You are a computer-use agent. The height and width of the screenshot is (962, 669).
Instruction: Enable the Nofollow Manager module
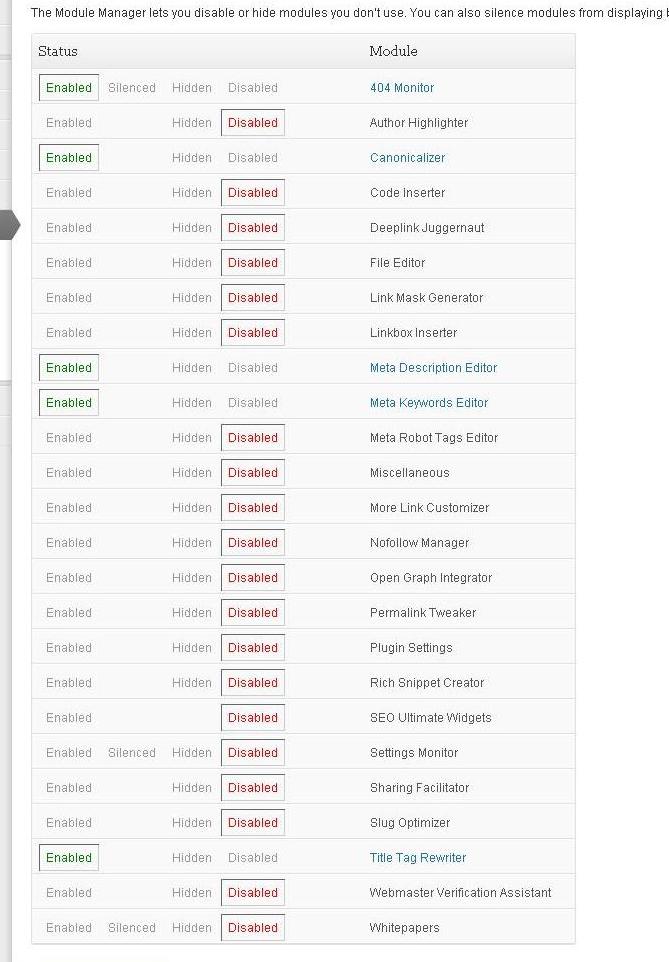tap(69, 543)
